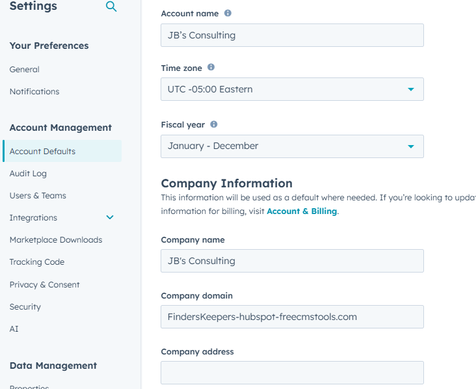
Task: Open Users & Teams settings
Action: click(38, 195)
